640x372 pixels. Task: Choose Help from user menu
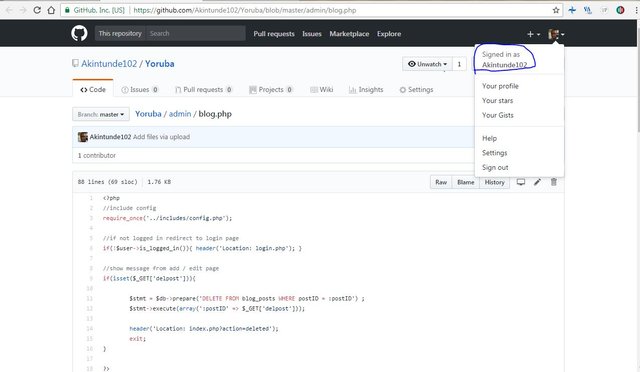(x=489, y=138)
